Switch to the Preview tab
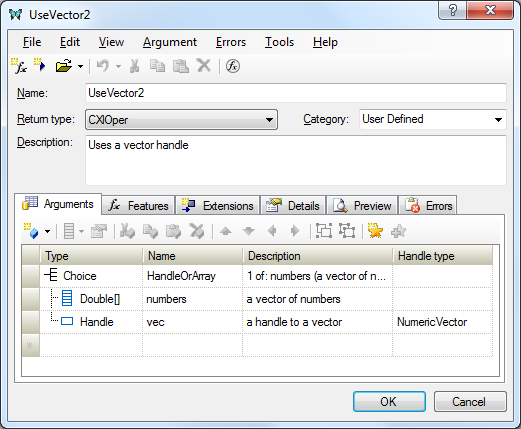Viewport: 521px width, 429px height. pos(363,205)
